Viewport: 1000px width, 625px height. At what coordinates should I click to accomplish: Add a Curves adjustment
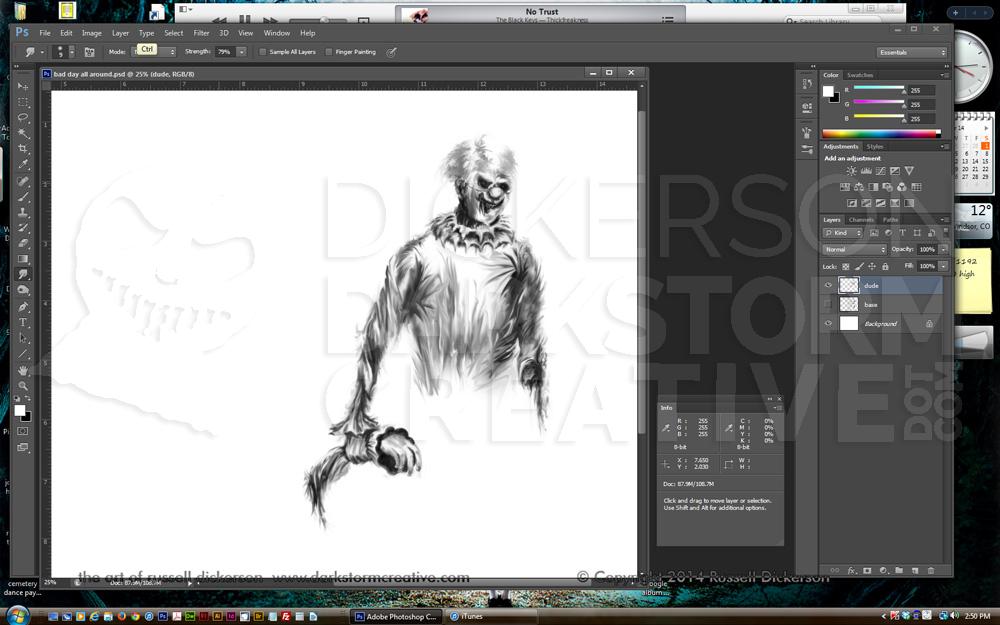[x=881, y=171]
